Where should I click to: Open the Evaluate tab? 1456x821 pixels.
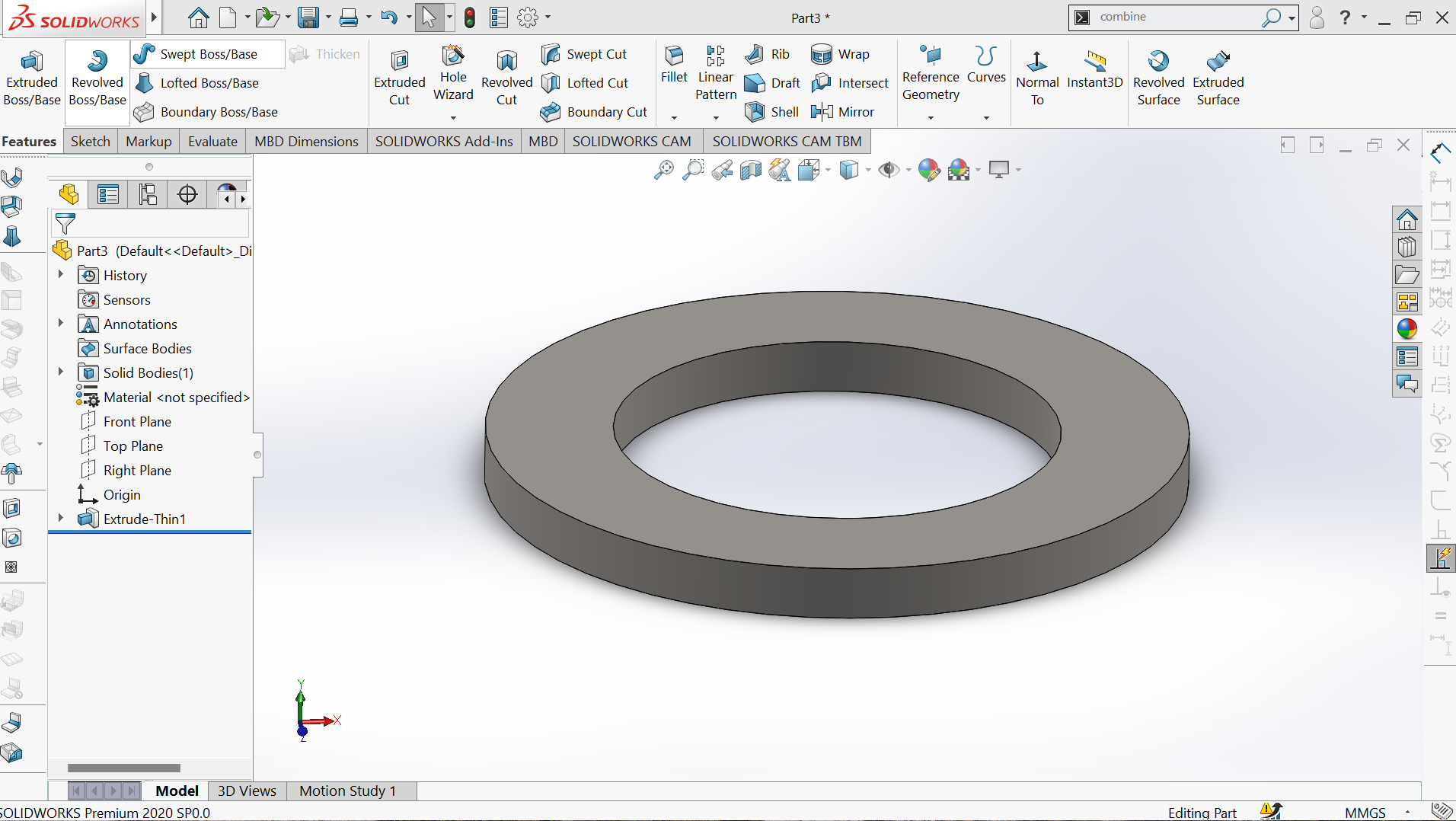(212, 142)
